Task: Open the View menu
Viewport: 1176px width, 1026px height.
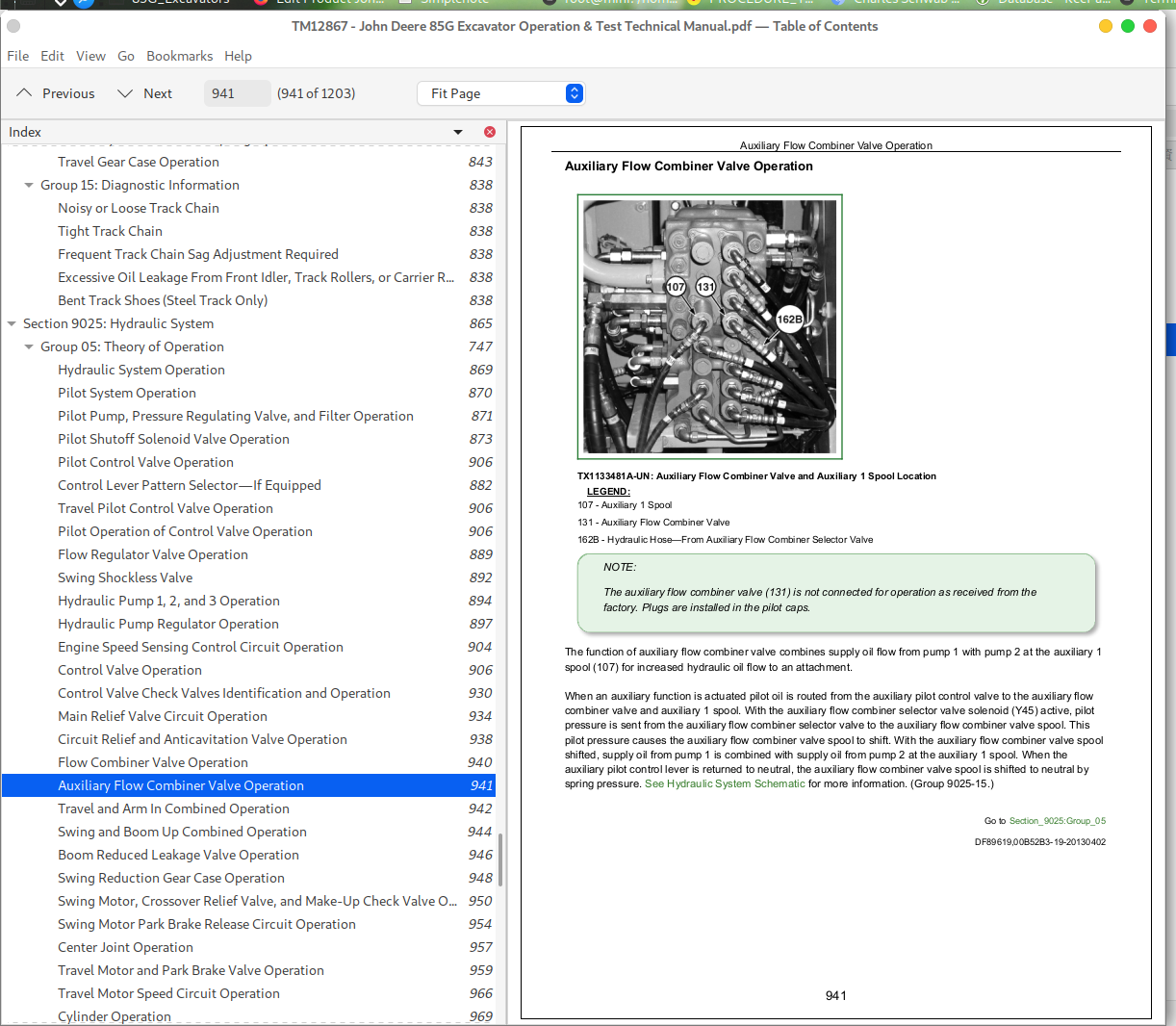Action: pos(90,56)
